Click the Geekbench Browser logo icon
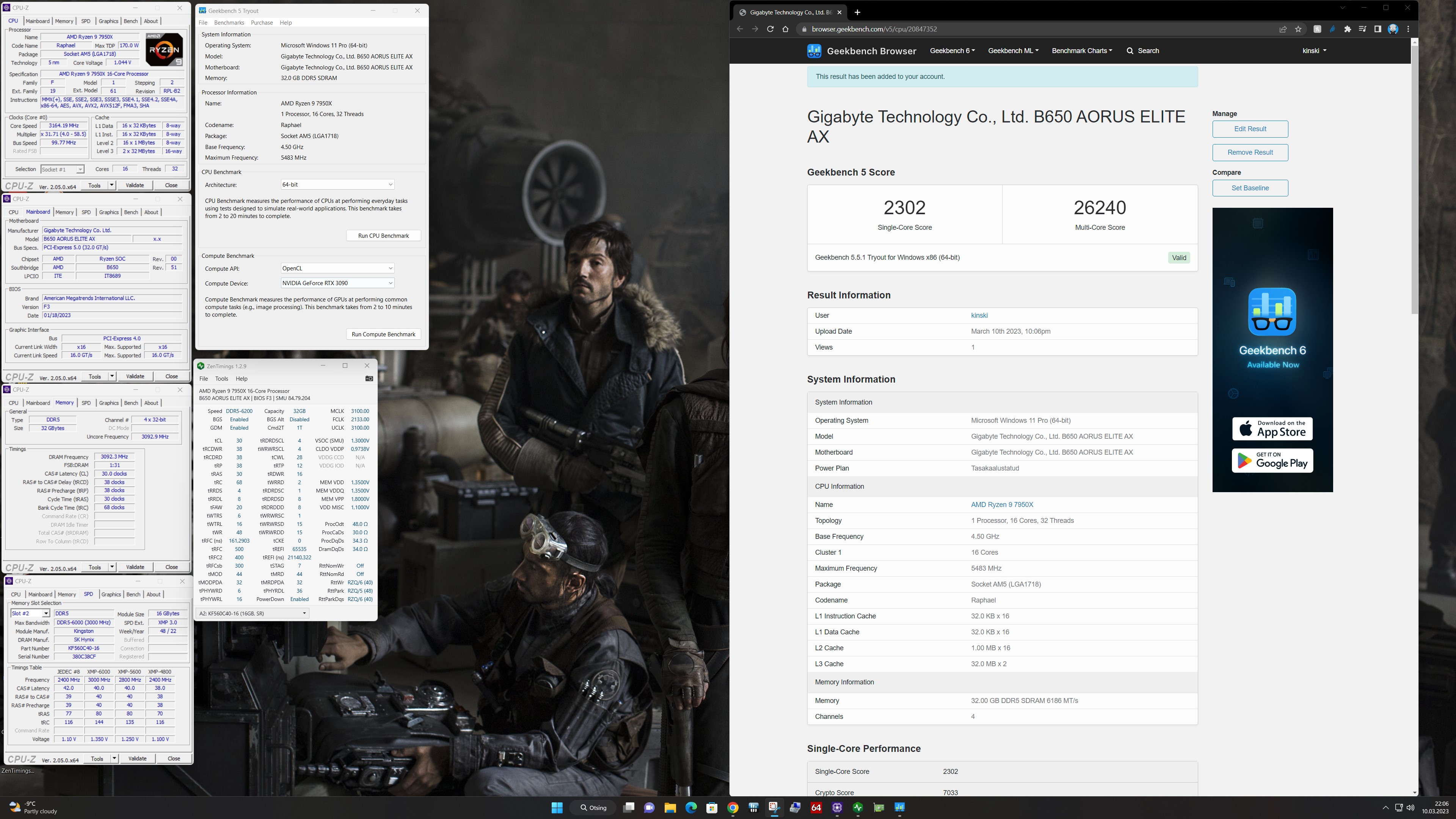Screen dimensions: 1456x819 pos(814,51)
